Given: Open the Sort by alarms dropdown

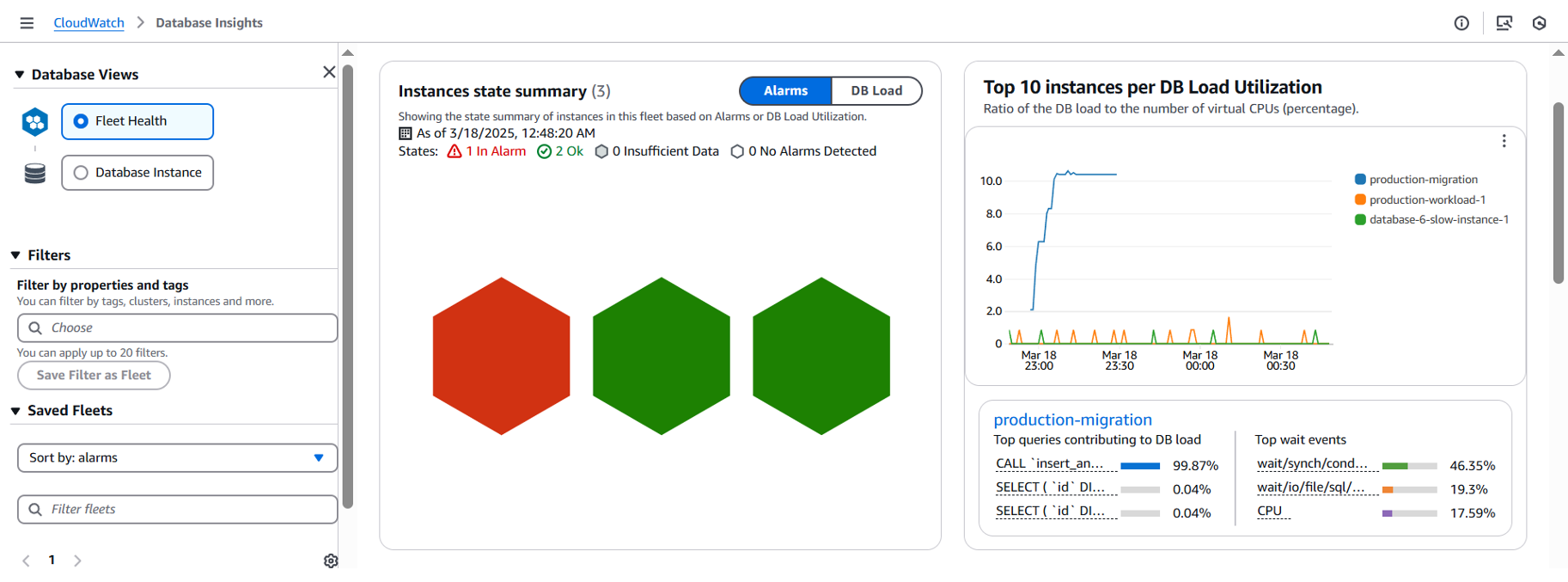Looking at the screenshot, I should pyautogui.click(x=177, y=458).
